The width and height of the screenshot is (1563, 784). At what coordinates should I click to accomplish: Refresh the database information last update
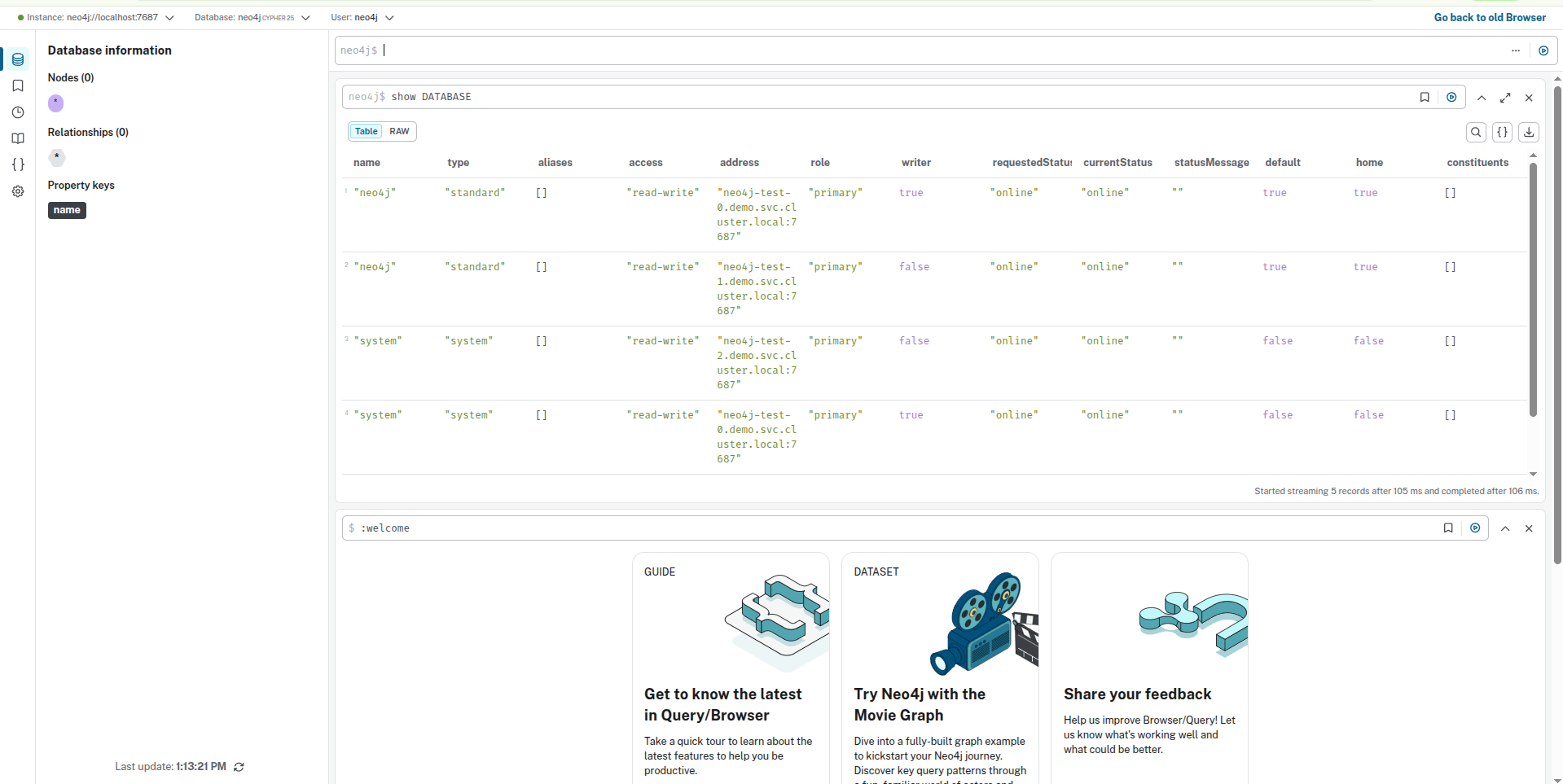pos(239,767)
